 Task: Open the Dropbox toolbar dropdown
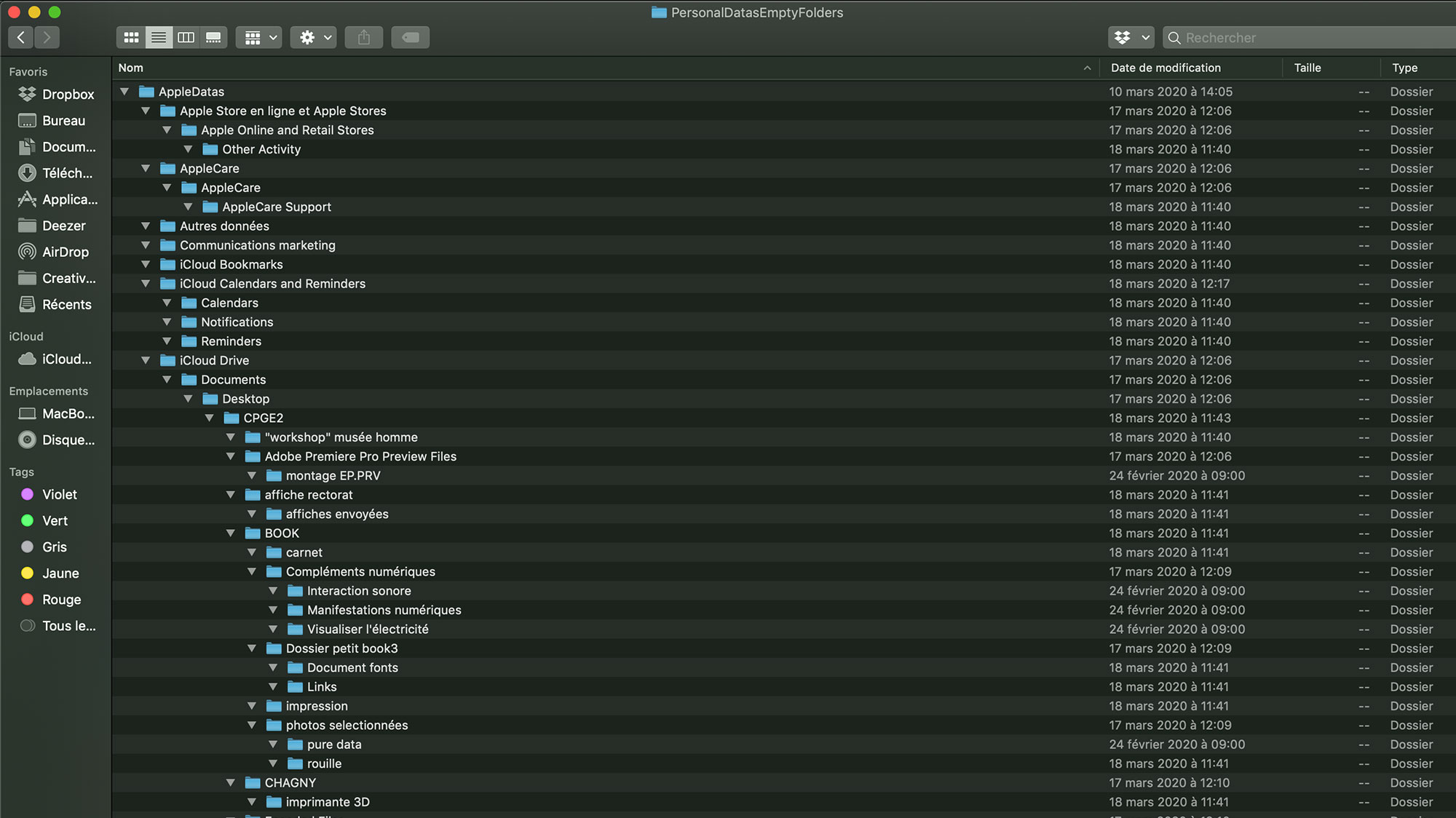click(1132, 37)
